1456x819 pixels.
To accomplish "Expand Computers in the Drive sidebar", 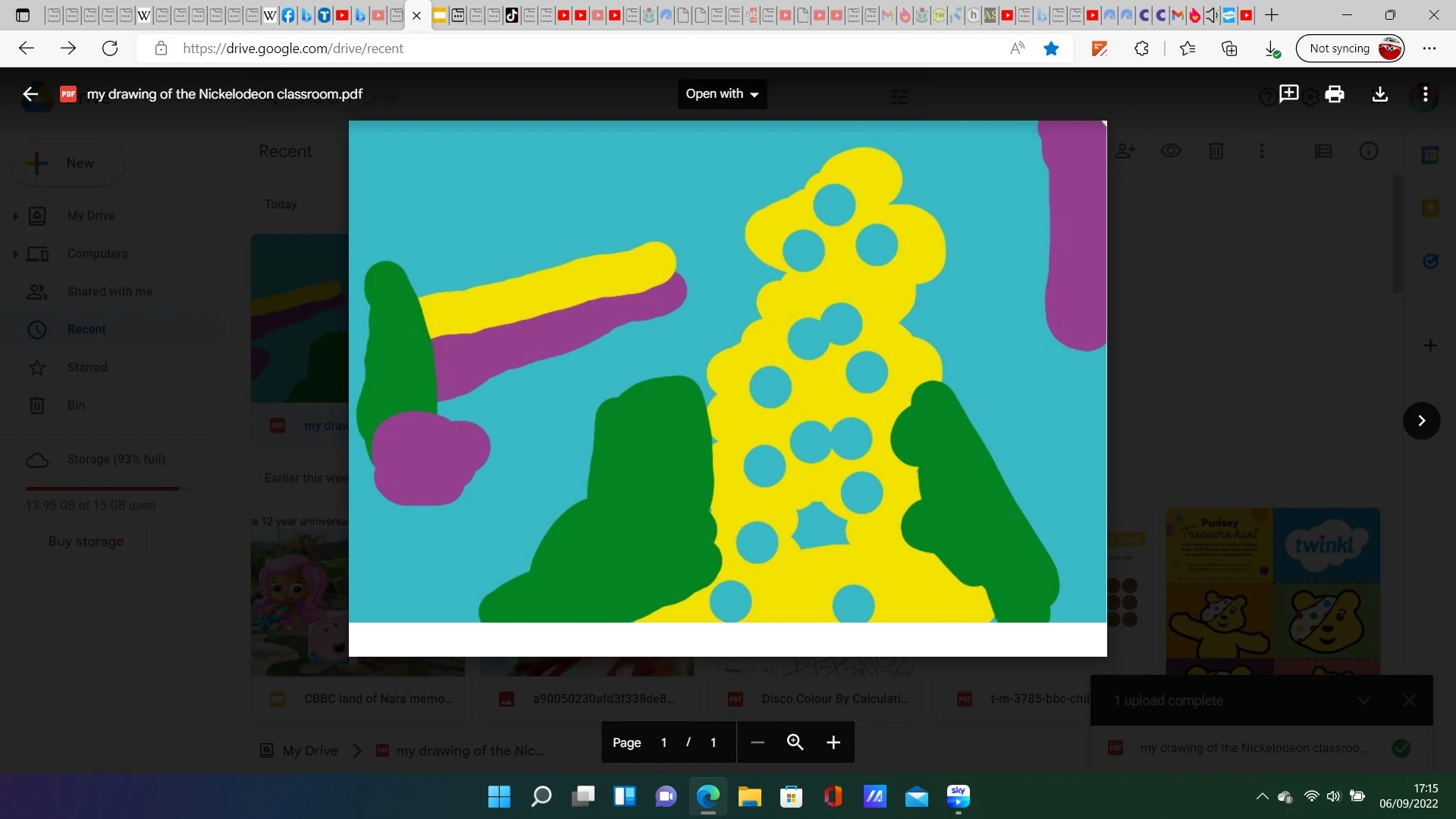I will point(14,253).
